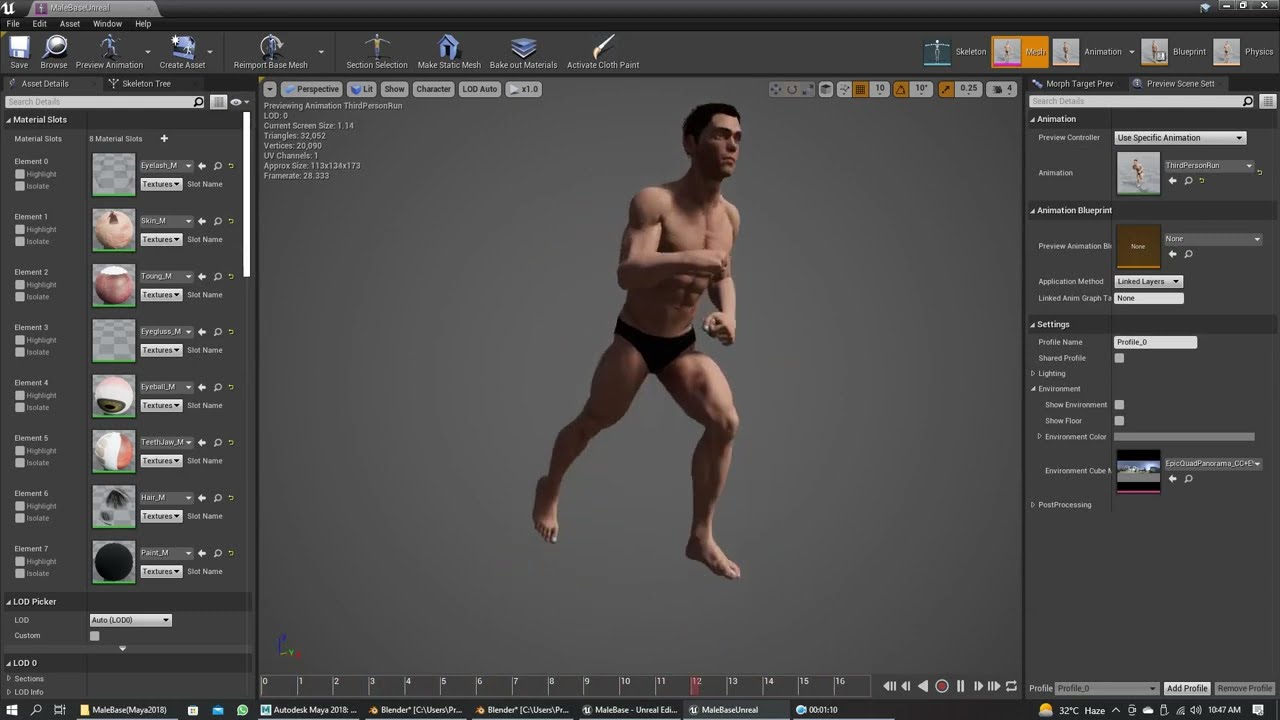Click the LOD Auto viewport button
The width and height of the screenshot is (1280, 720).
[x=479, y=89]
